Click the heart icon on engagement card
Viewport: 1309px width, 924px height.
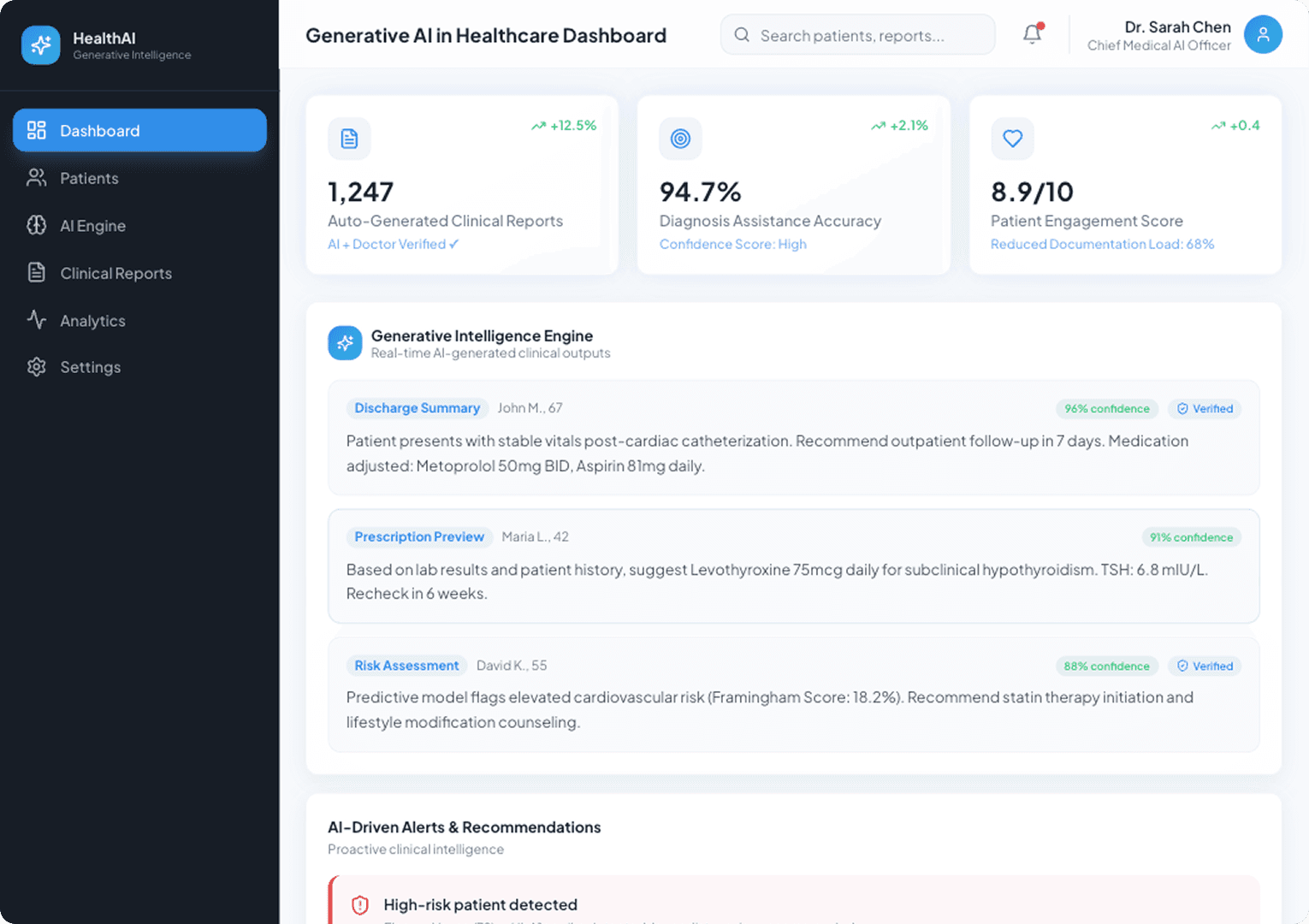click(1012, 139)
